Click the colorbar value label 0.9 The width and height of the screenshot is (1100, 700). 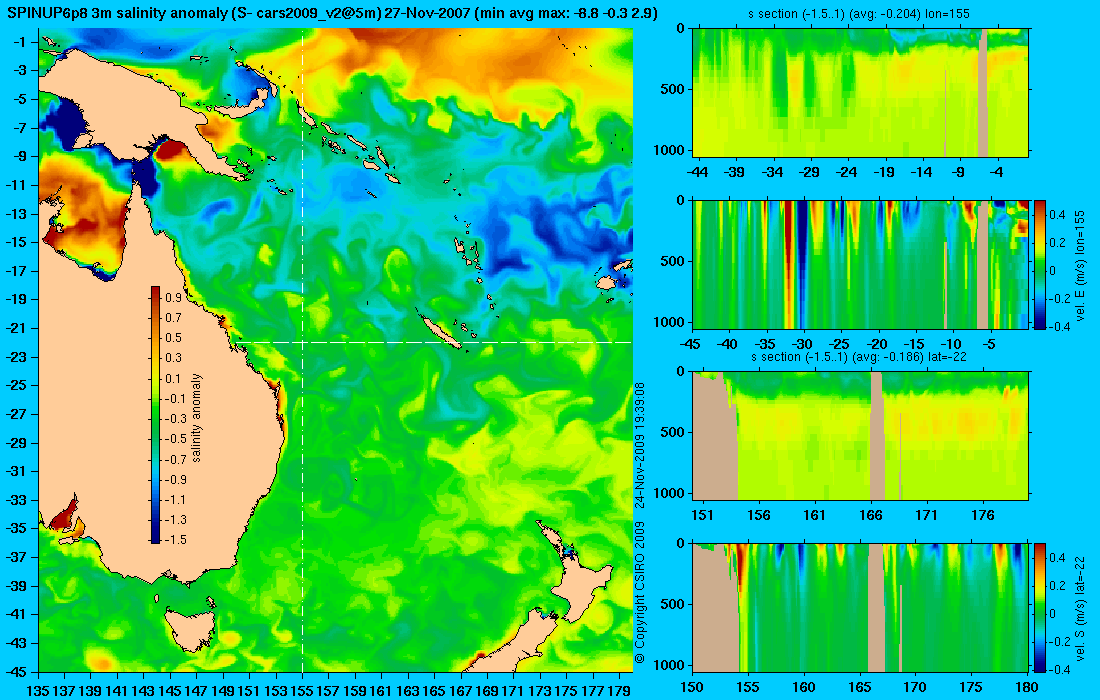tap(173, 297)
